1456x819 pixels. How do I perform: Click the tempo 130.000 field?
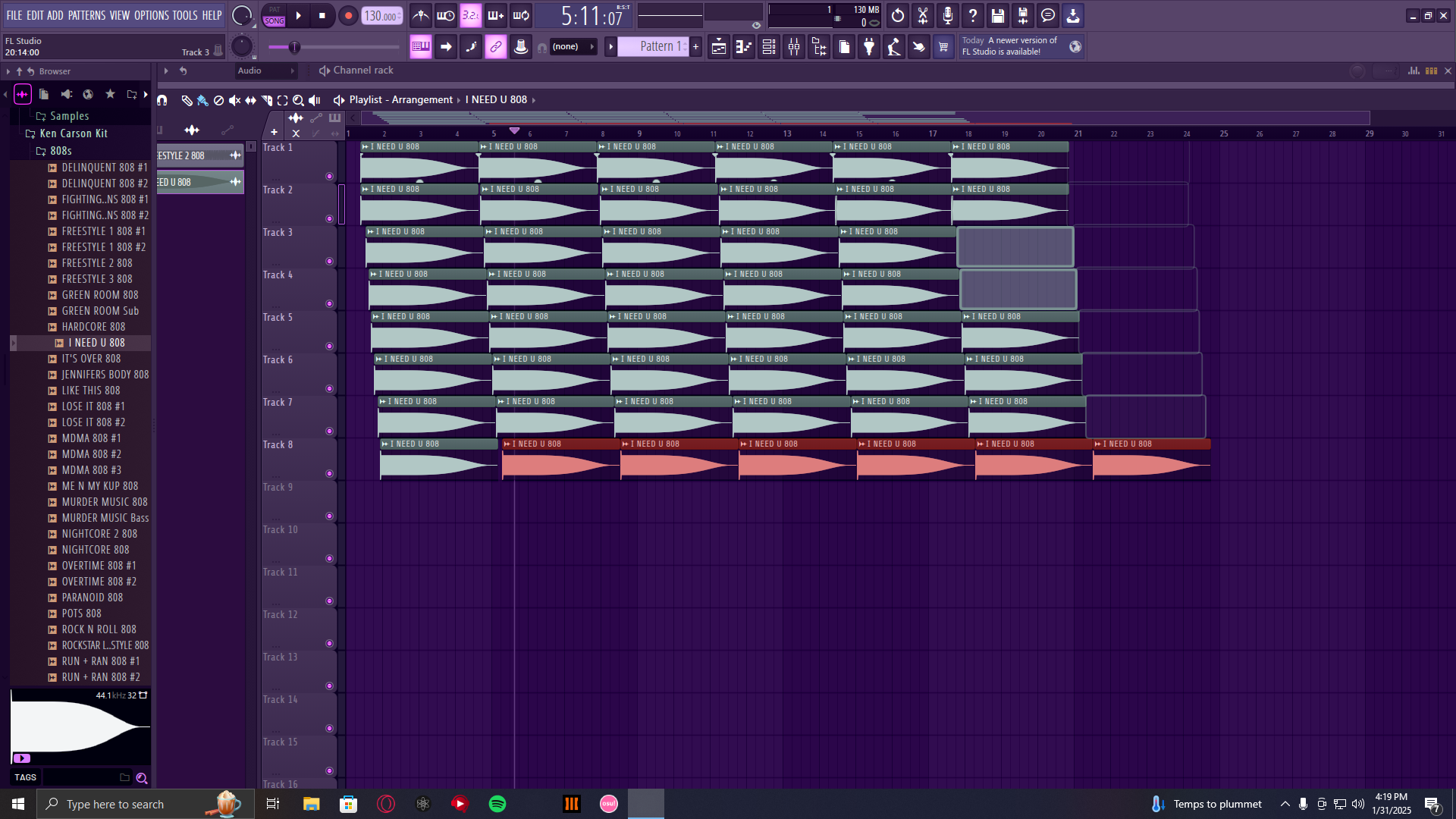coord(381,15)
